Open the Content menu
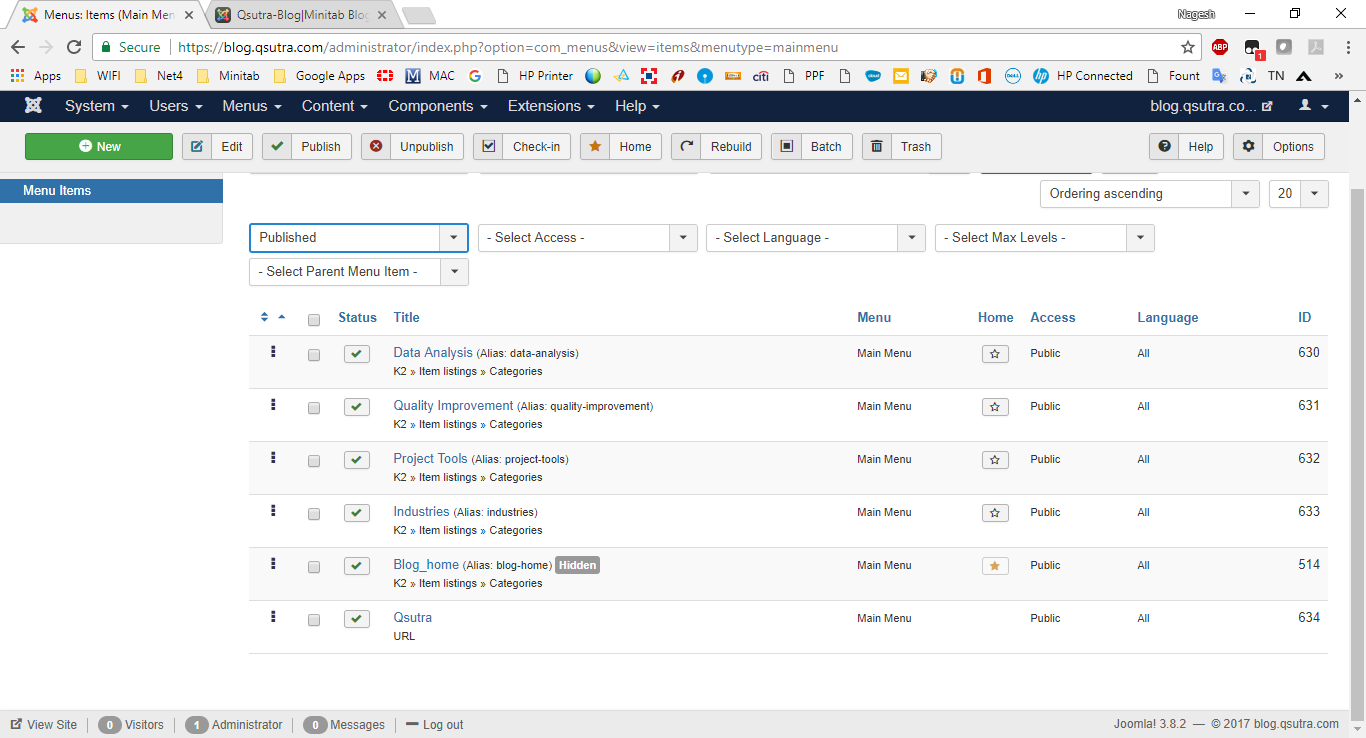 pyautogui.click(x=335, y=106)
